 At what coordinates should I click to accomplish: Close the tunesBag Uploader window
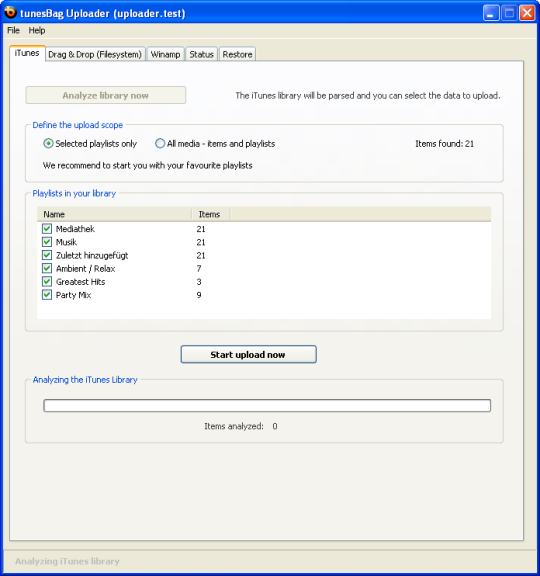tap(527, 13)
